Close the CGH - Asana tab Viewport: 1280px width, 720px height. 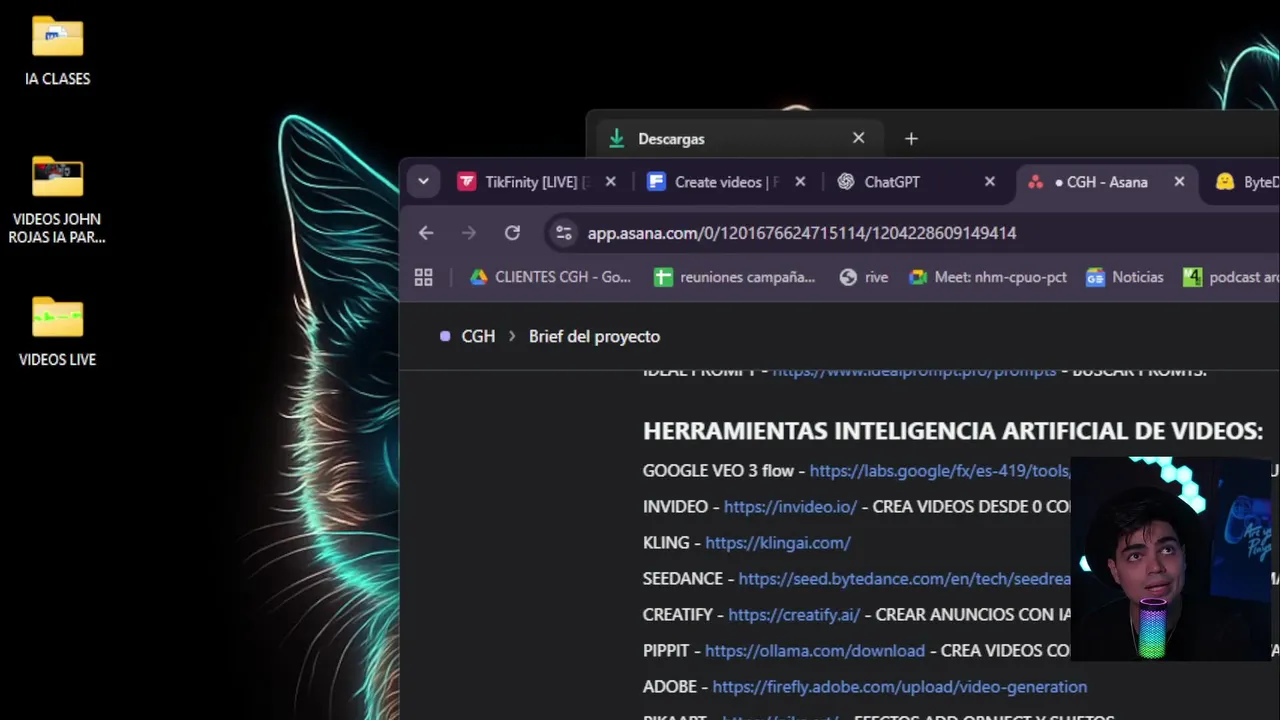[x=1179, y=182]
